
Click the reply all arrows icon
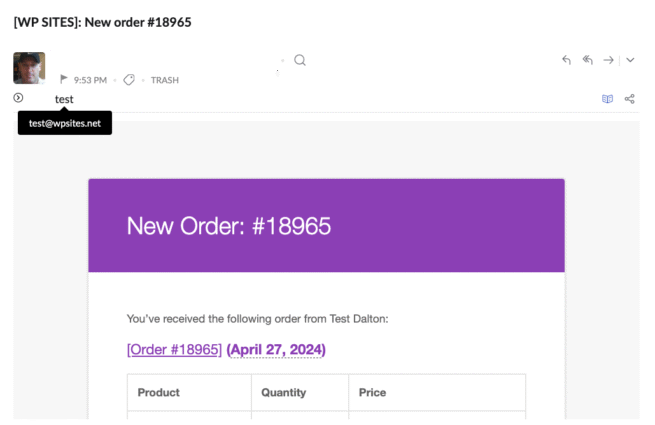pos(588,60)
